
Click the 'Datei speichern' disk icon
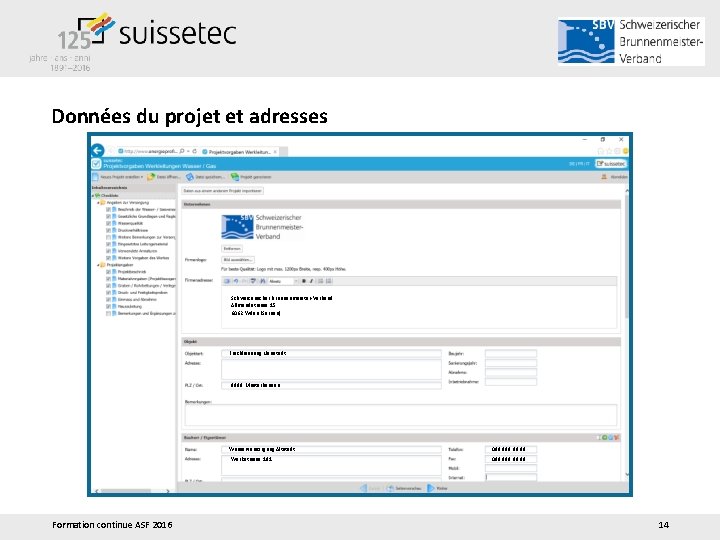[x=190, y=177]
